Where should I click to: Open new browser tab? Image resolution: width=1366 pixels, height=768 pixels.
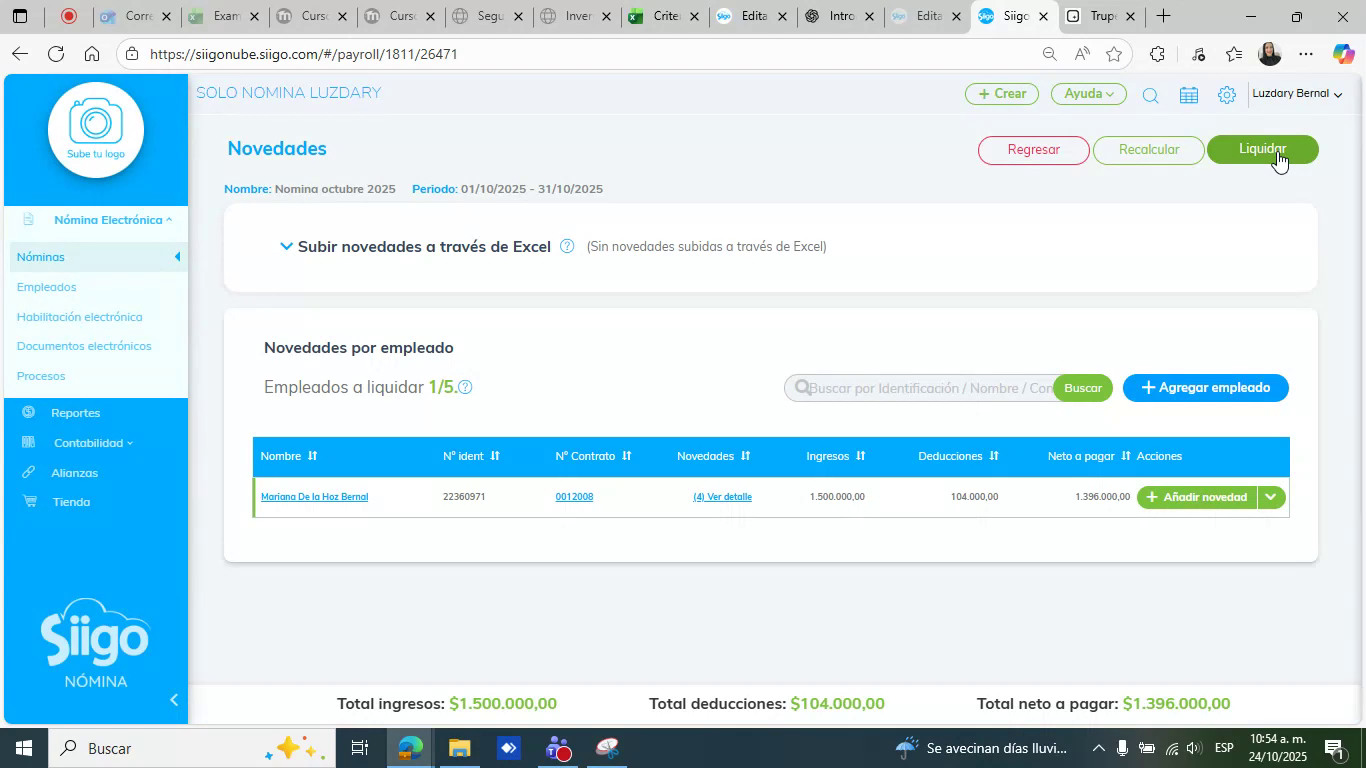pos(1163,16)
